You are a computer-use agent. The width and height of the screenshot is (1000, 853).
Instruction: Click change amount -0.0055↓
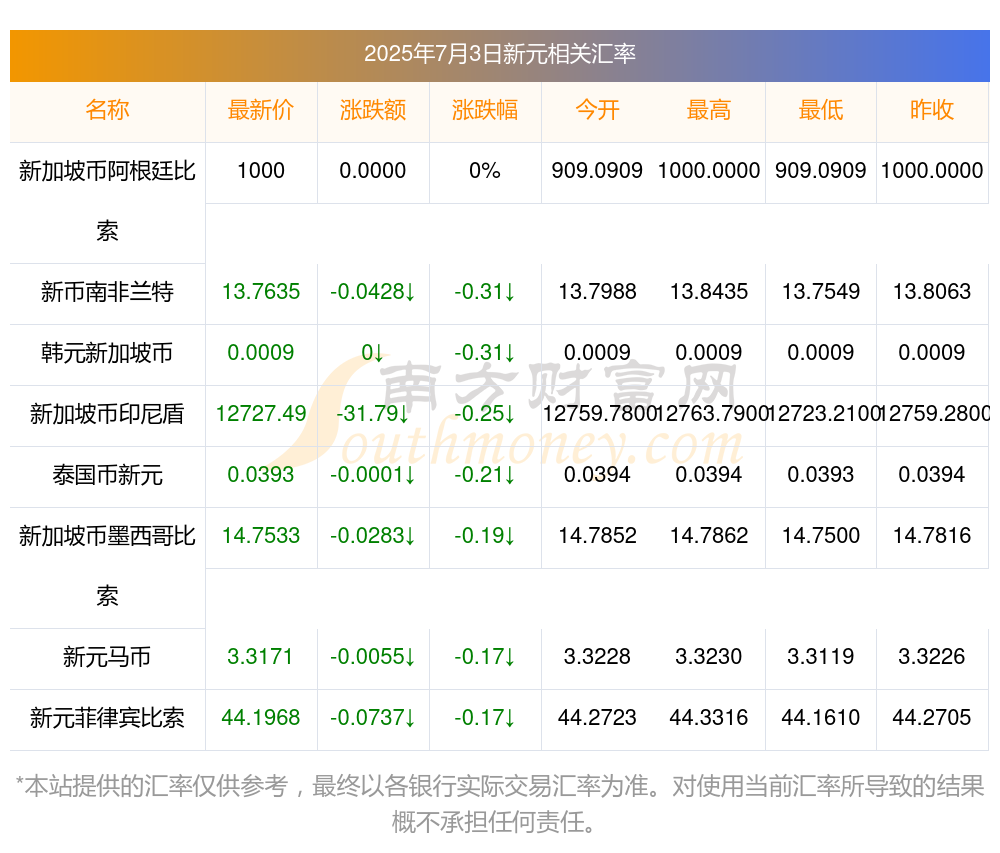pos(373,656)
